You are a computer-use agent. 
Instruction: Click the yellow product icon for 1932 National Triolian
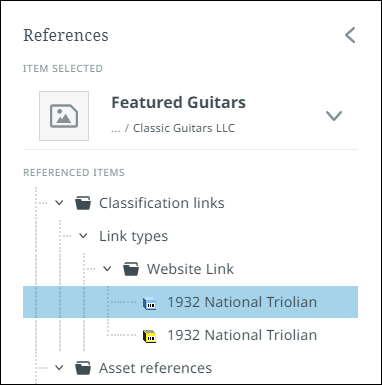(x=149, y=336)
